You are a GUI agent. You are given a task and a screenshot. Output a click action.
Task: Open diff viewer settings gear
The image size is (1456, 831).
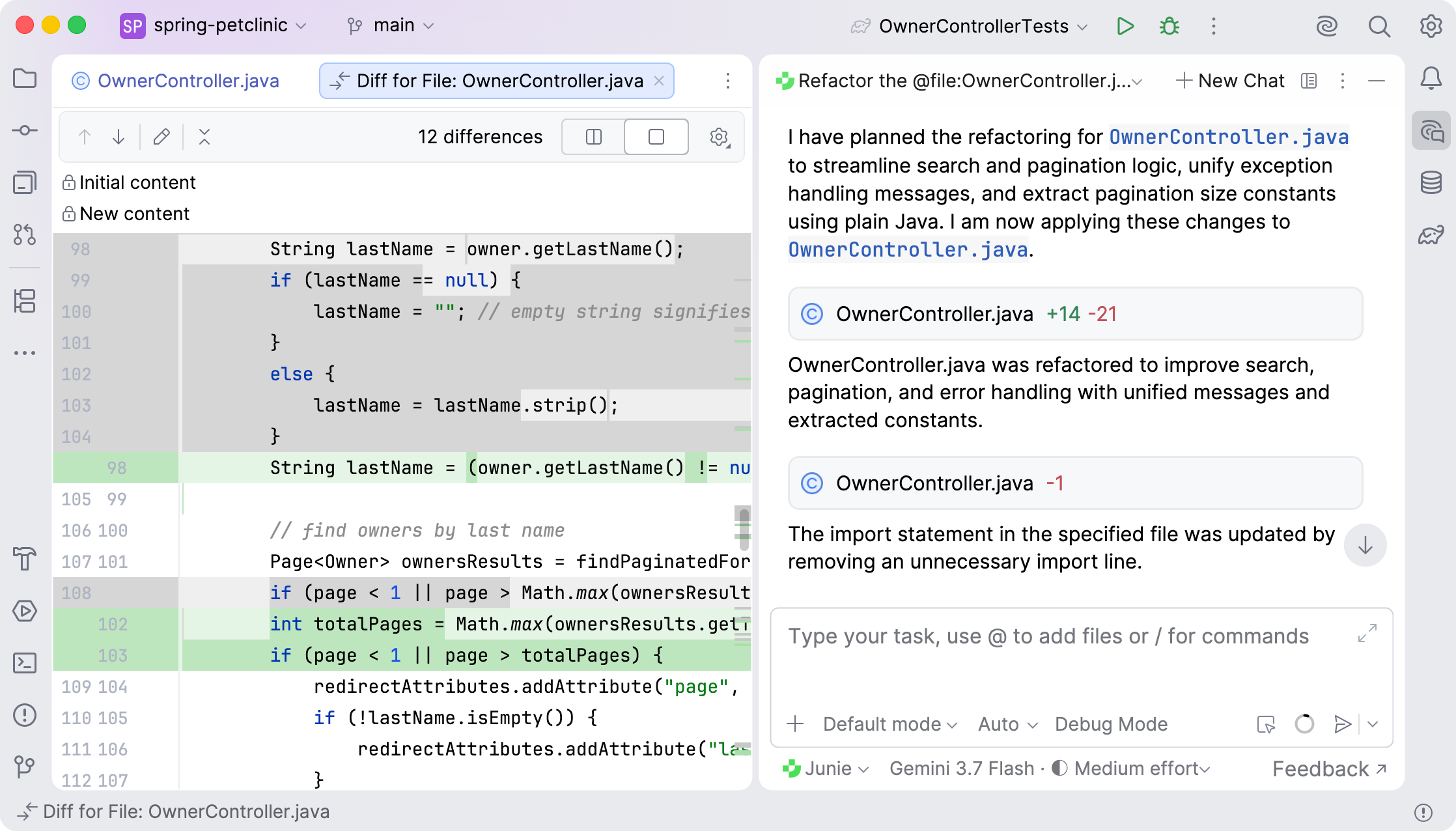(719, 137)
